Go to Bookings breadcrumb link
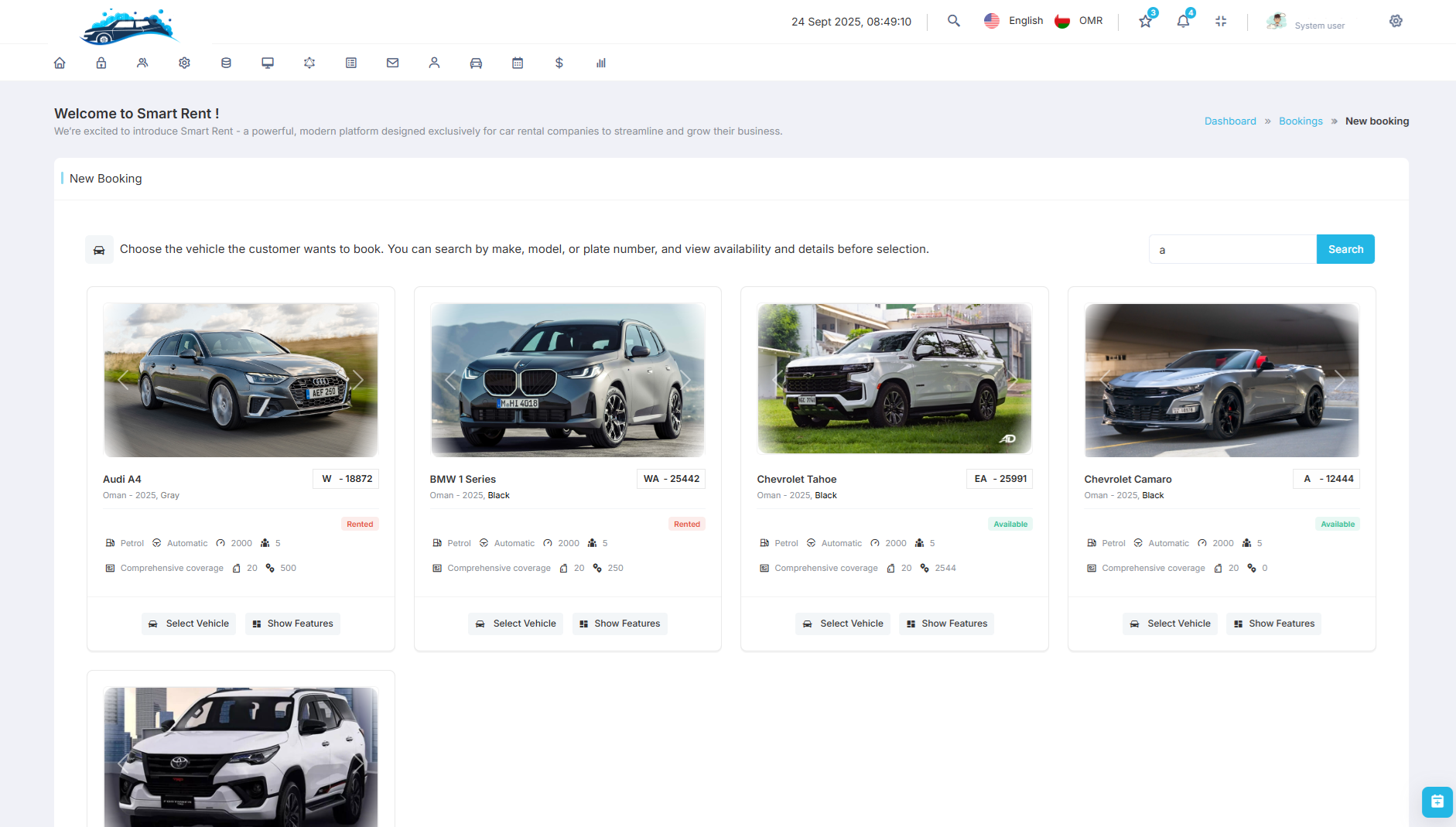The height and width of the screenshot is (827, 1456). [x=1300, y=121]
